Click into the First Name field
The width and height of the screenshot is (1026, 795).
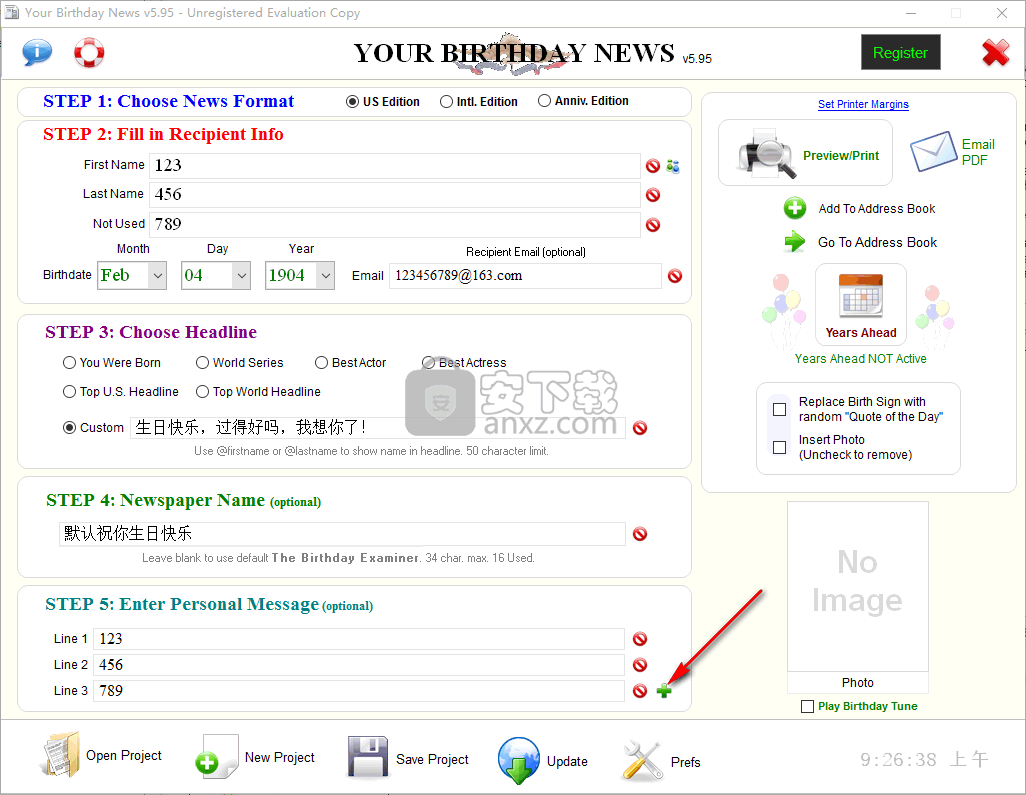pyautogui.click(x=395, y=166)
